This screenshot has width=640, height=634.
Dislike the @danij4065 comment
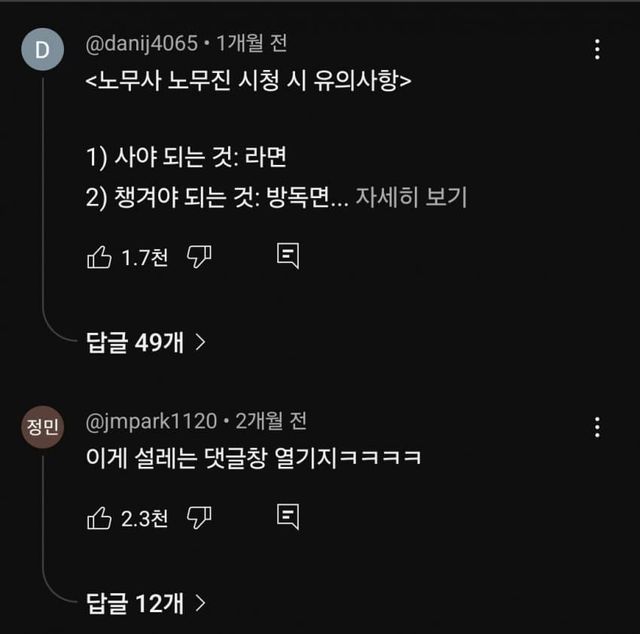(x=200, y=257)
